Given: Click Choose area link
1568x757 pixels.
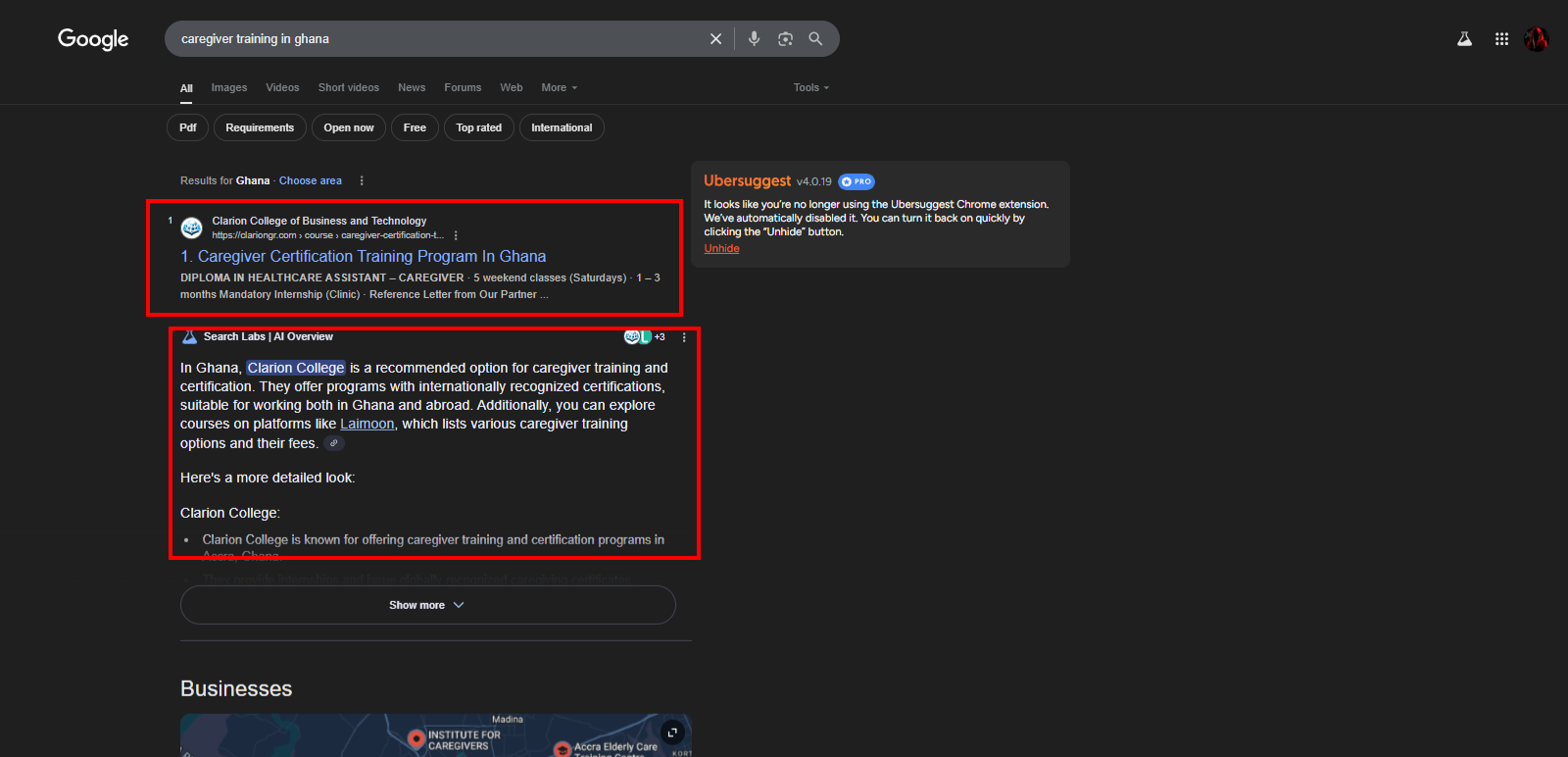Looking at the screenshot, I should point(311,180).
